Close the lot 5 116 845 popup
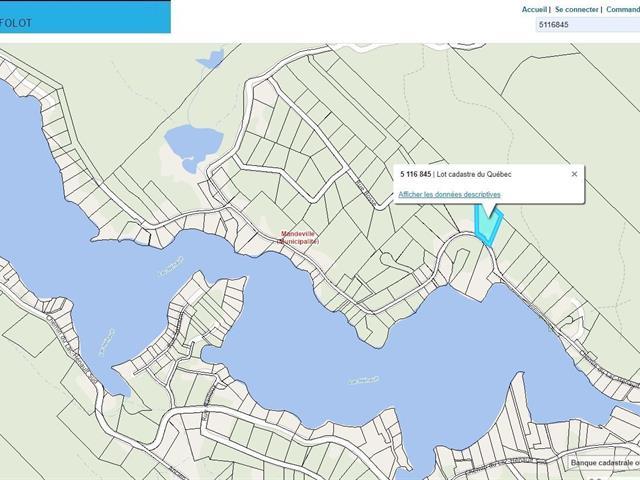 click(574, 174)
